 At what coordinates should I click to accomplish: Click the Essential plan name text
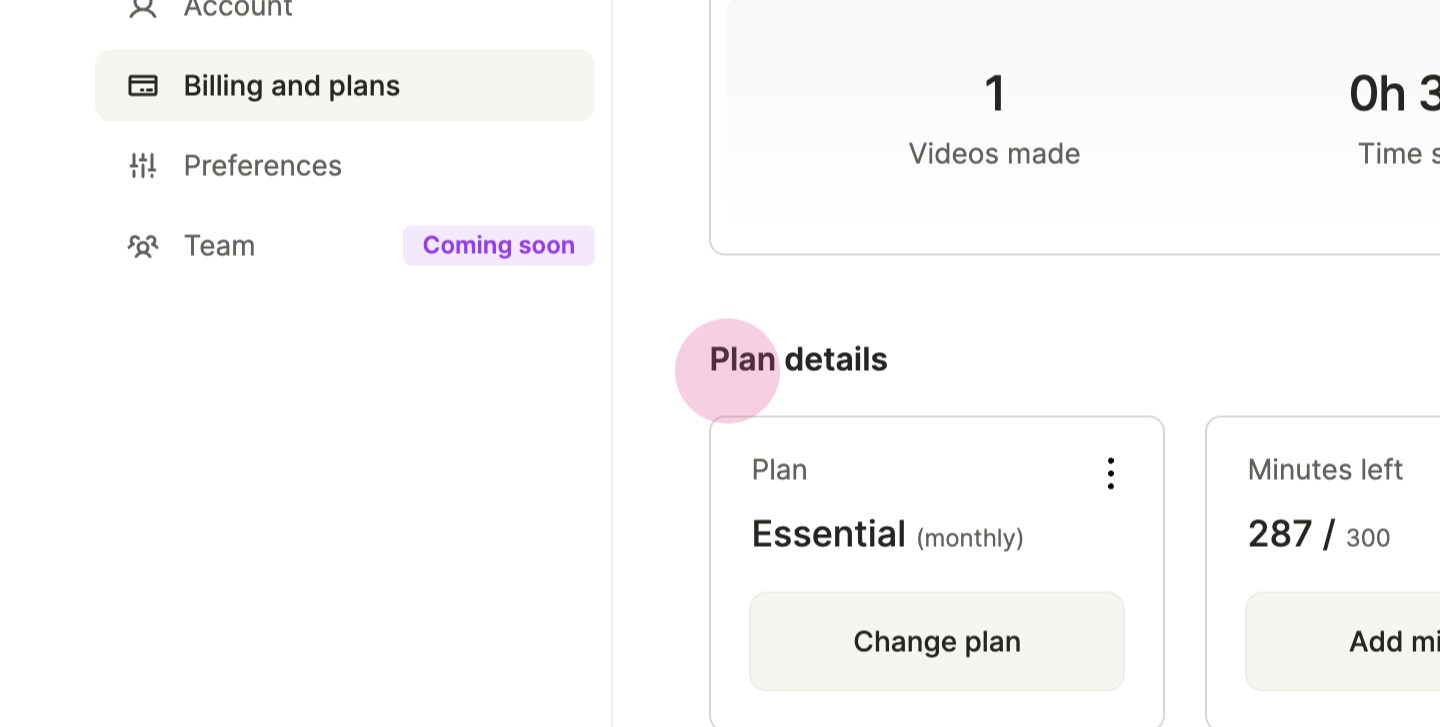[x=828, y=535]
